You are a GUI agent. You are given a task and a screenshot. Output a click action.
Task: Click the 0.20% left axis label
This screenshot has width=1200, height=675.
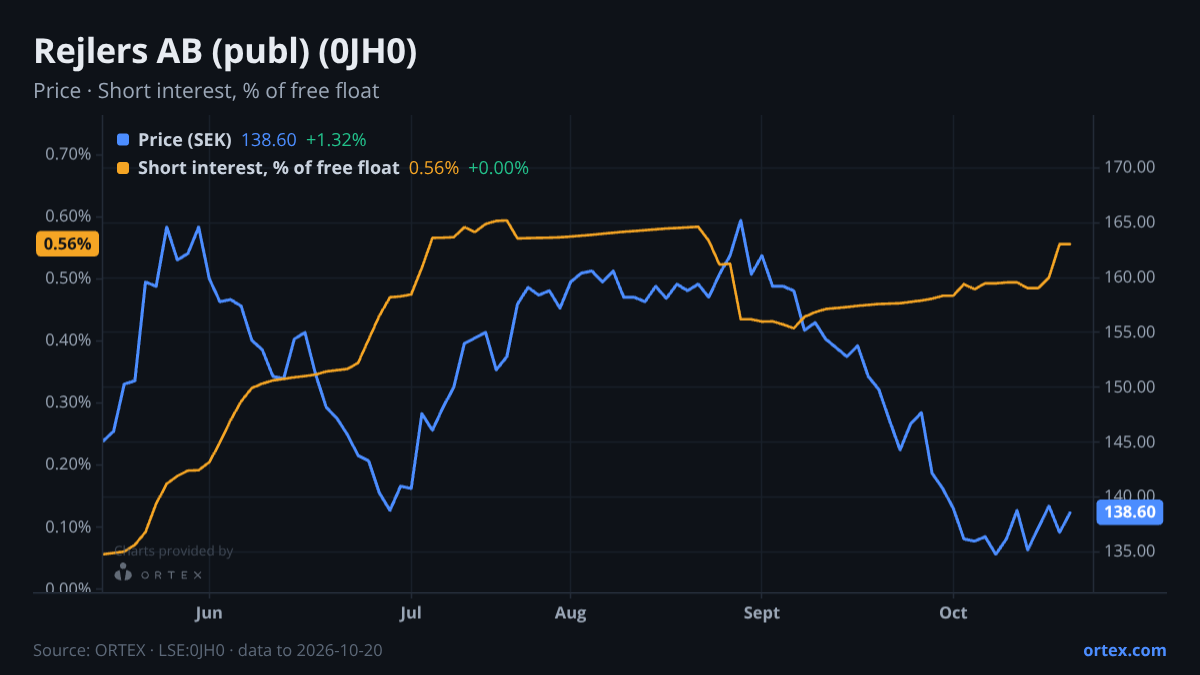click(x=68, y=464)
